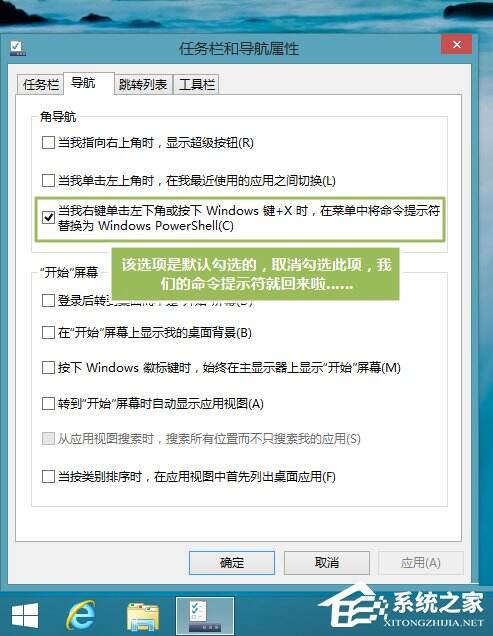Open the 工具栏 tab
The height and width of the screenshot is (636, 493).
click(x=196, y=85)
